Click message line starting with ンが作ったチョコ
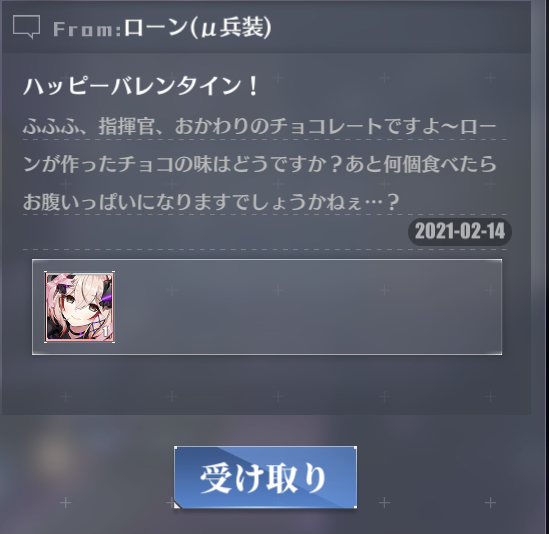The width and height of the screenshot is (549, 534). 260,164
